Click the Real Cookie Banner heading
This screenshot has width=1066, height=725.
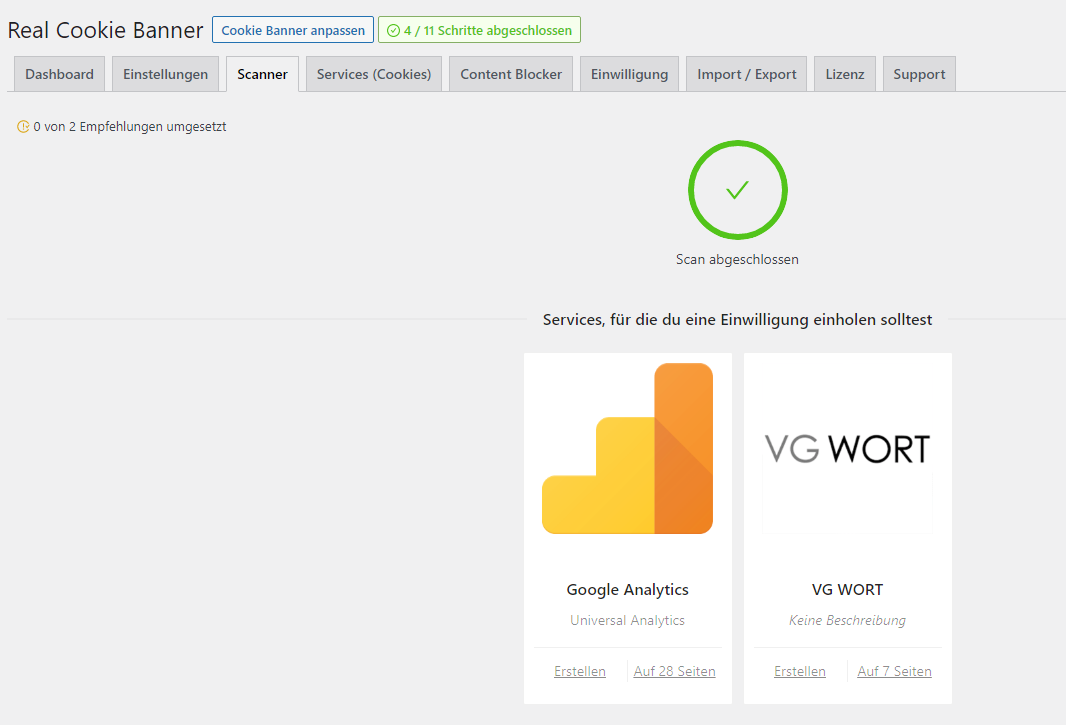click(105, 30)
